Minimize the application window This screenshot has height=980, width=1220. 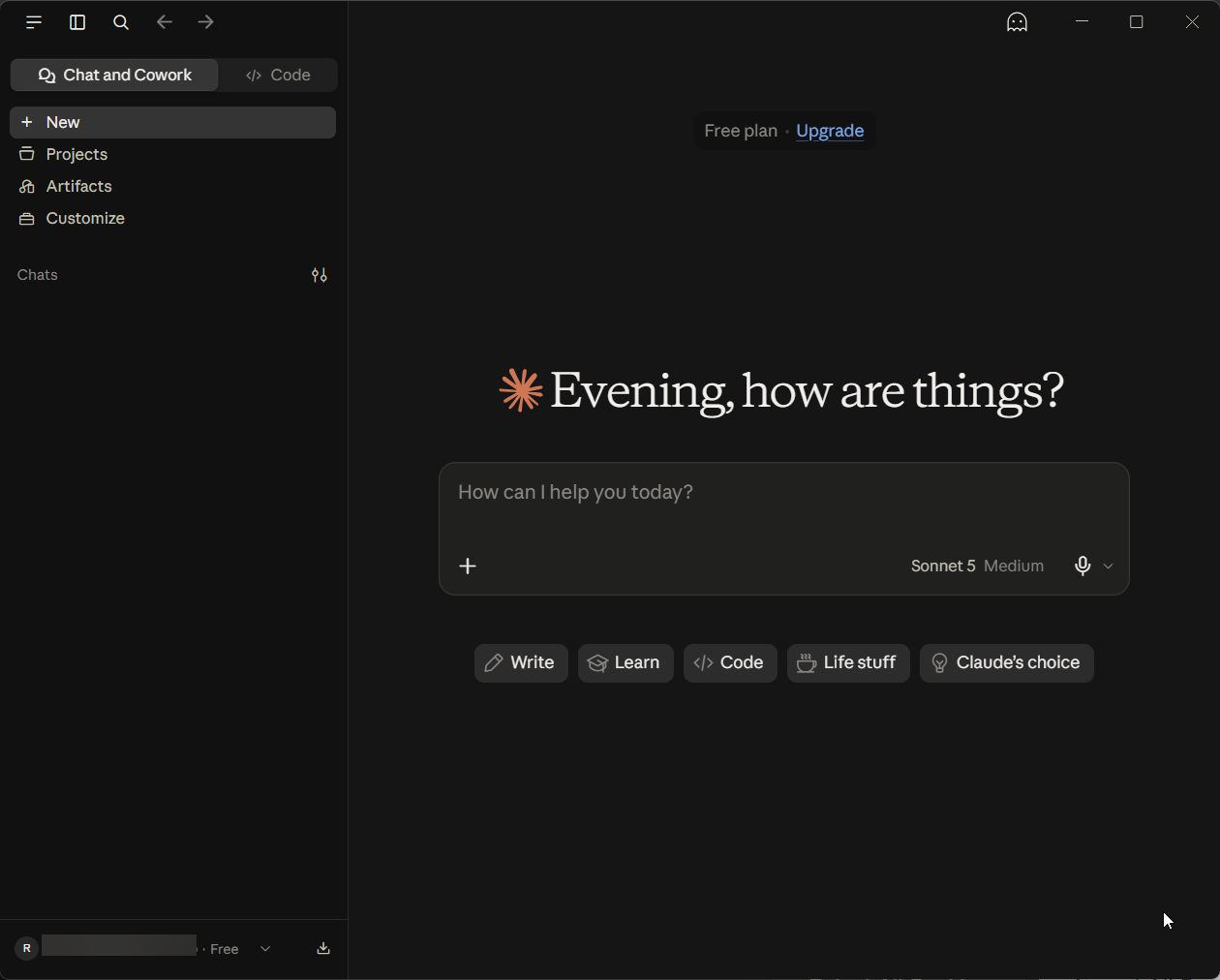1083,22
